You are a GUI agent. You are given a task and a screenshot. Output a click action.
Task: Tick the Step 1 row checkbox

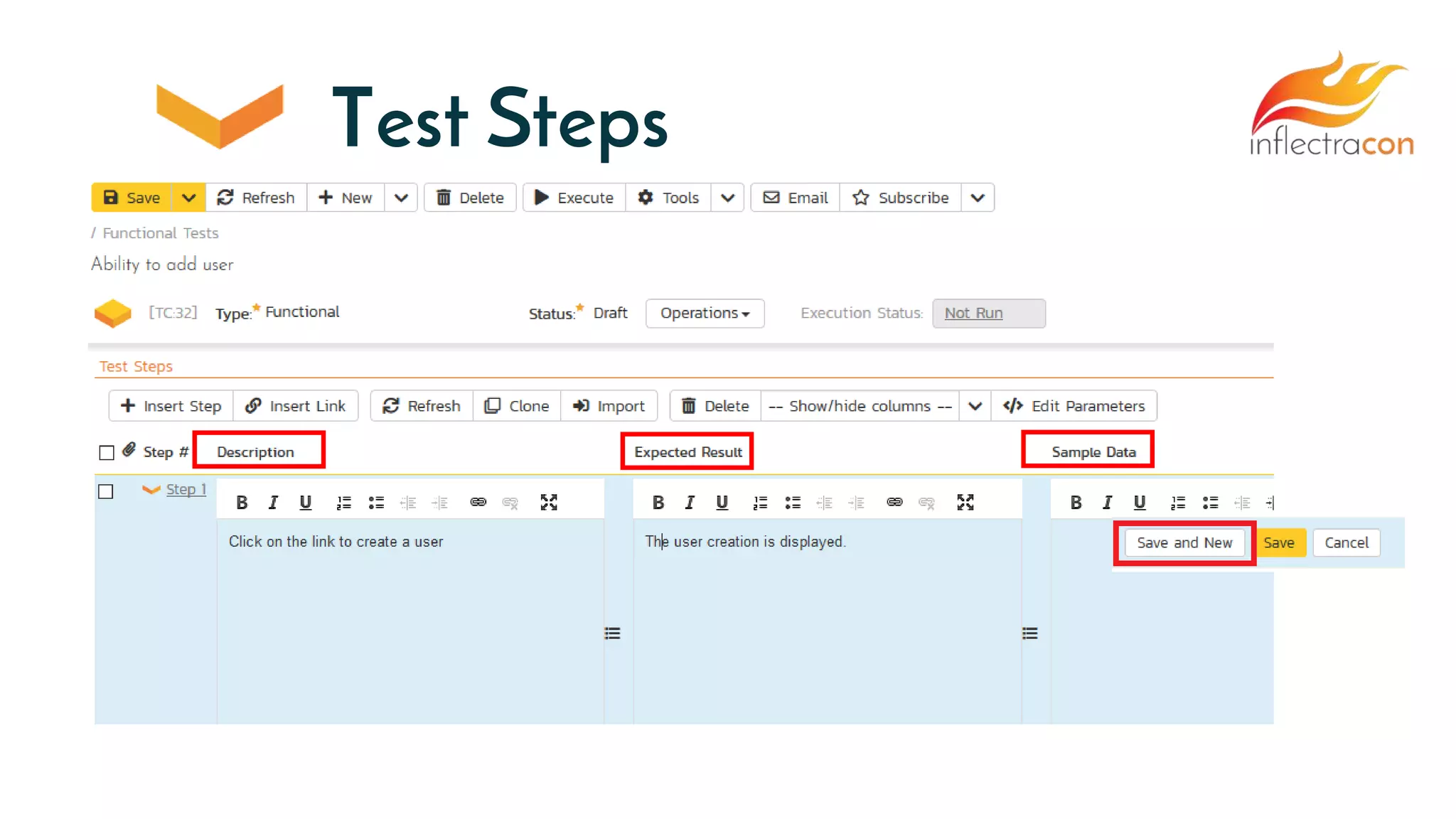click(106, 491)
